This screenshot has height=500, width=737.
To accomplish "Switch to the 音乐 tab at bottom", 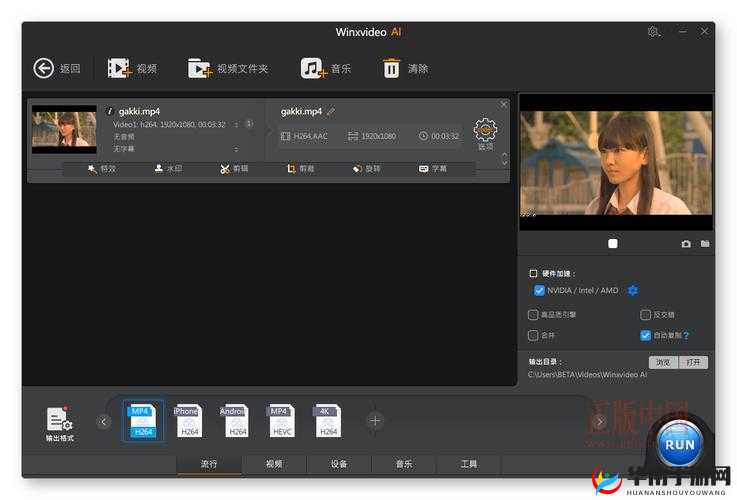I will pyautogui.click(x=404, y=464).
